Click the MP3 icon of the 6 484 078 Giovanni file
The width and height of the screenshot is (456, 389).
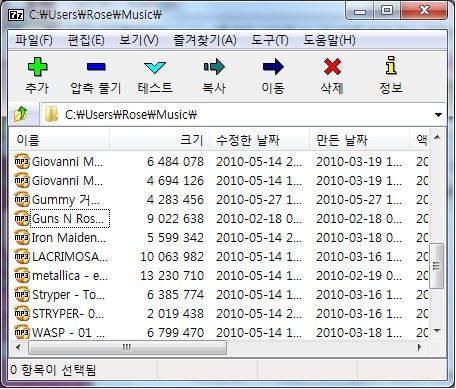[x=22, y=161]
